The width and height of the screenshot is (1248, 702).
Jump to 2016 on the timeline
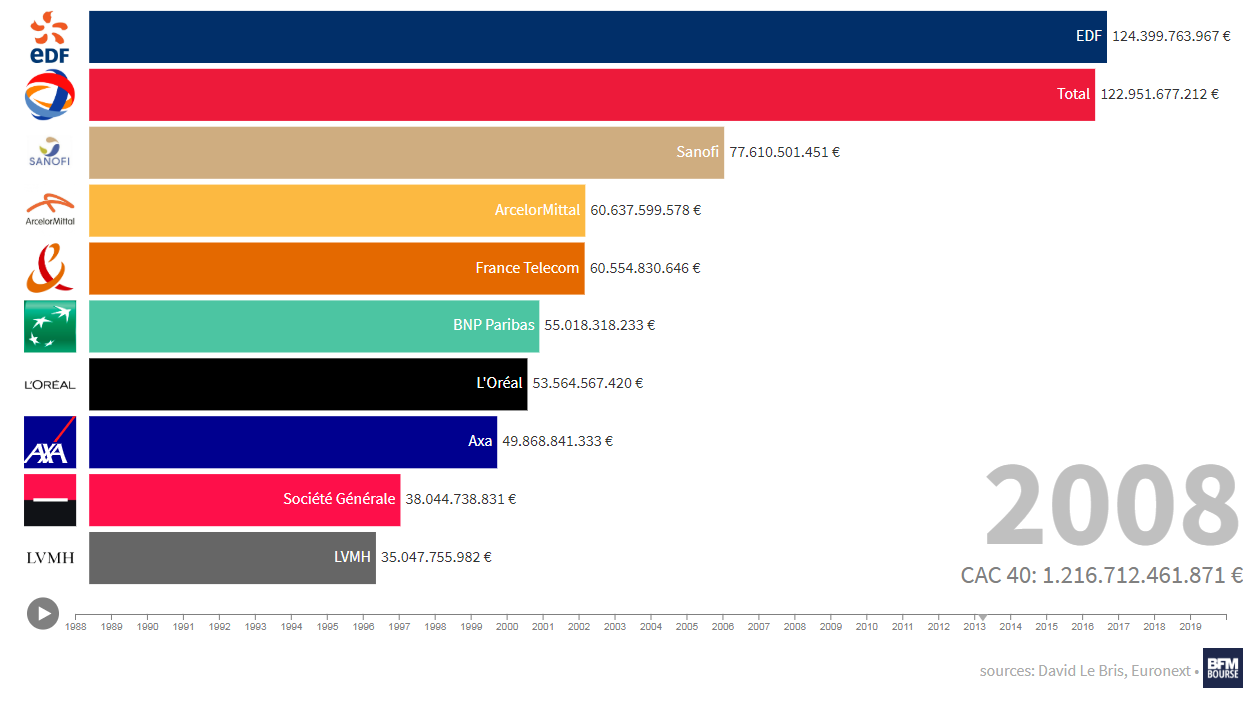(1083, 626)
